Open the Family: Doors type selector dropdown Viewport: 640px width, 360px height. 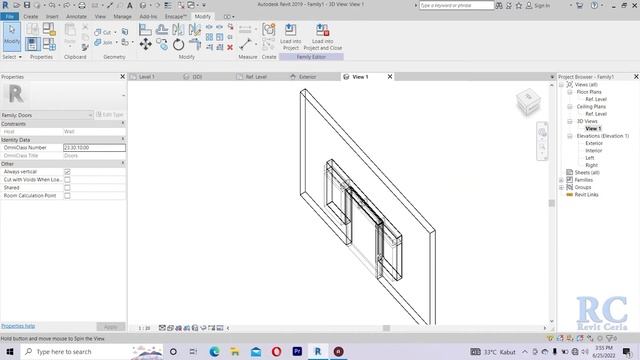point(47,115)
